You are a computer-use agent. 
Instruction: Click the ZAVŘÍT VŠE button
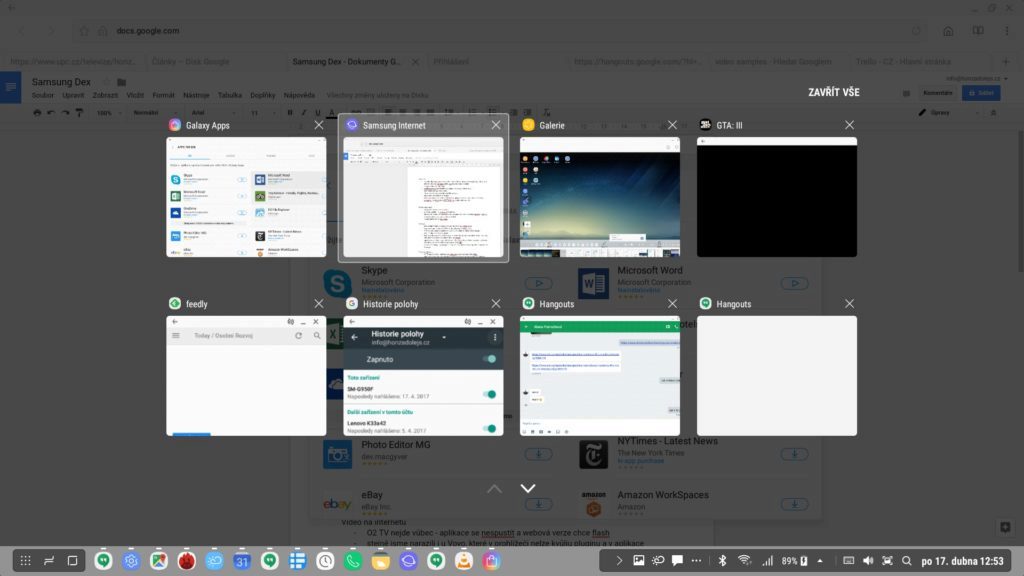click(834, 92)
